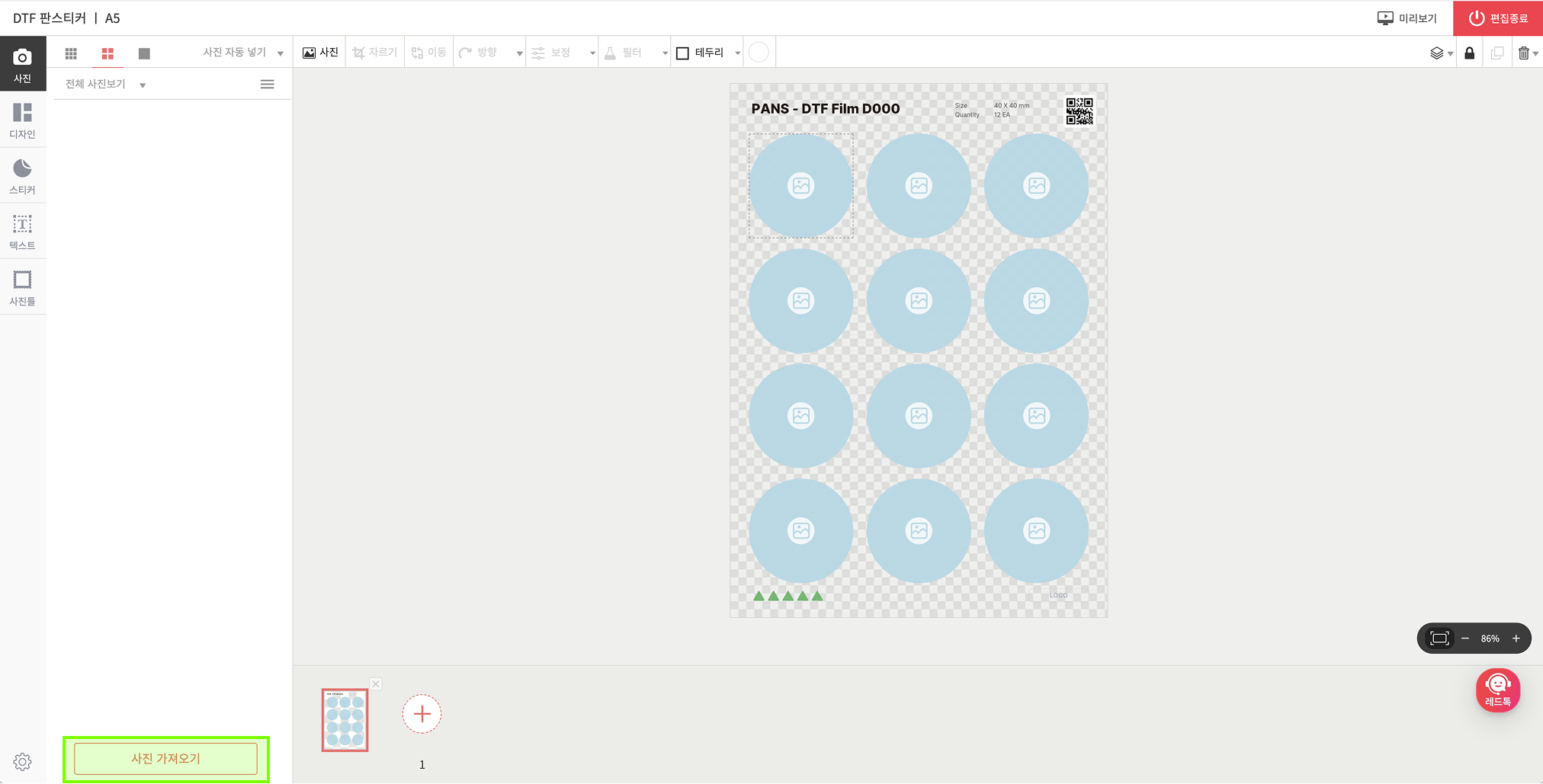This screenshot has height=784, width=1543.
Task: Open the 사진틀 photo frame panel
Action: 22,288
